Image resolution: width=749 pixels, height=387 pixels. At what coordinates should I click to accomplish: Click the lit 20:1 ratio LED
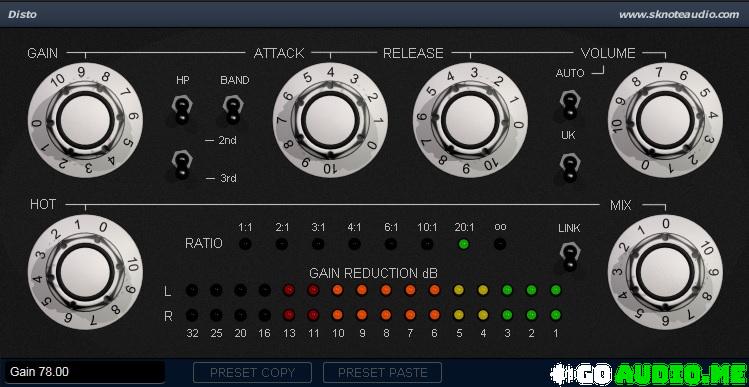coord(463,244)
